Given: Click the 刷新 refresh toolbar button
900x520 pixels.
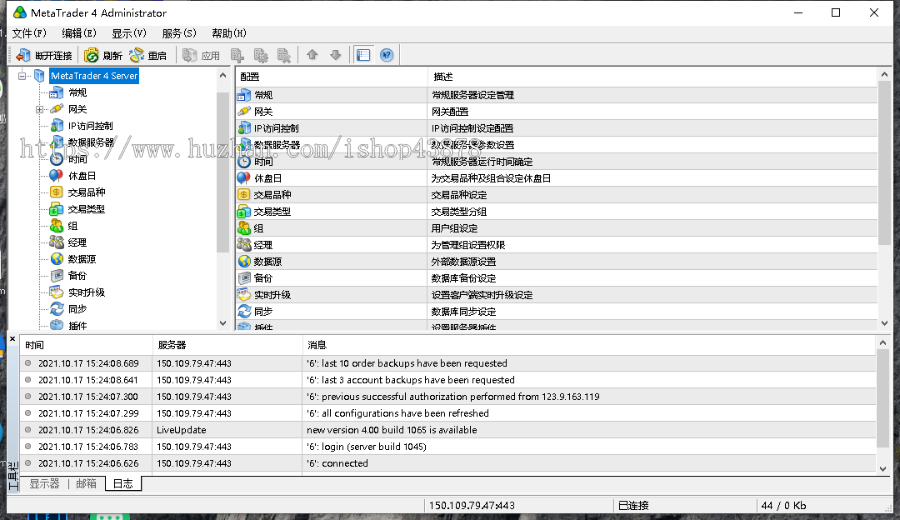Looking at the screenshot, I should 103,55.
